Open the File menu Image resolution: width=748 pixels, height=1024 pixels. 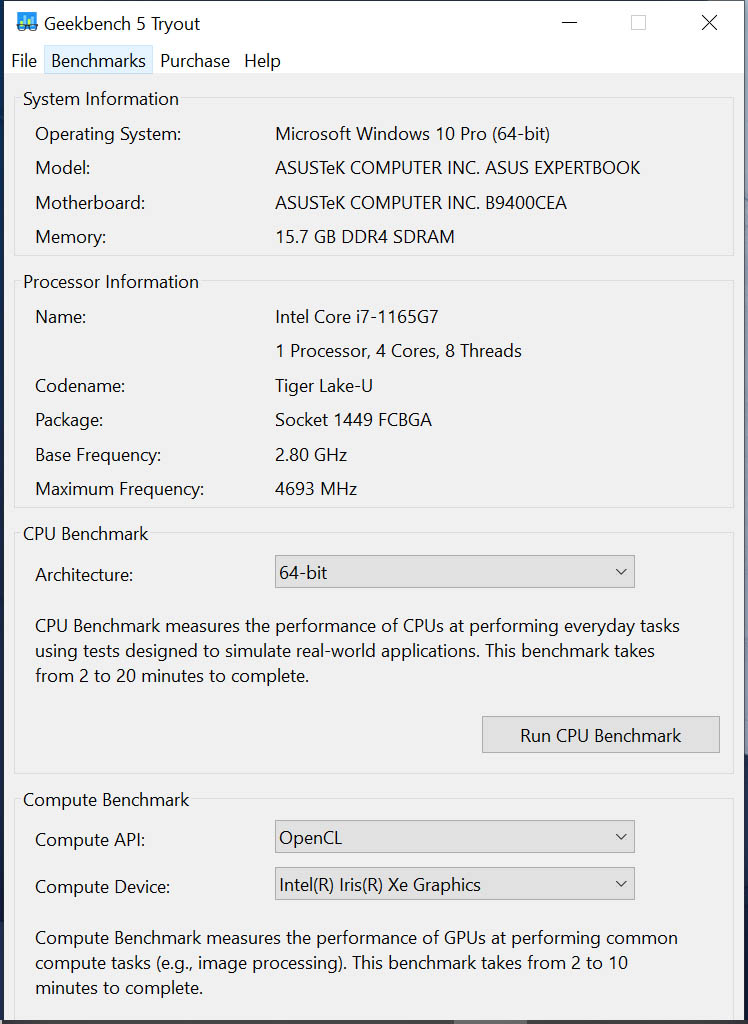(24, 61)
